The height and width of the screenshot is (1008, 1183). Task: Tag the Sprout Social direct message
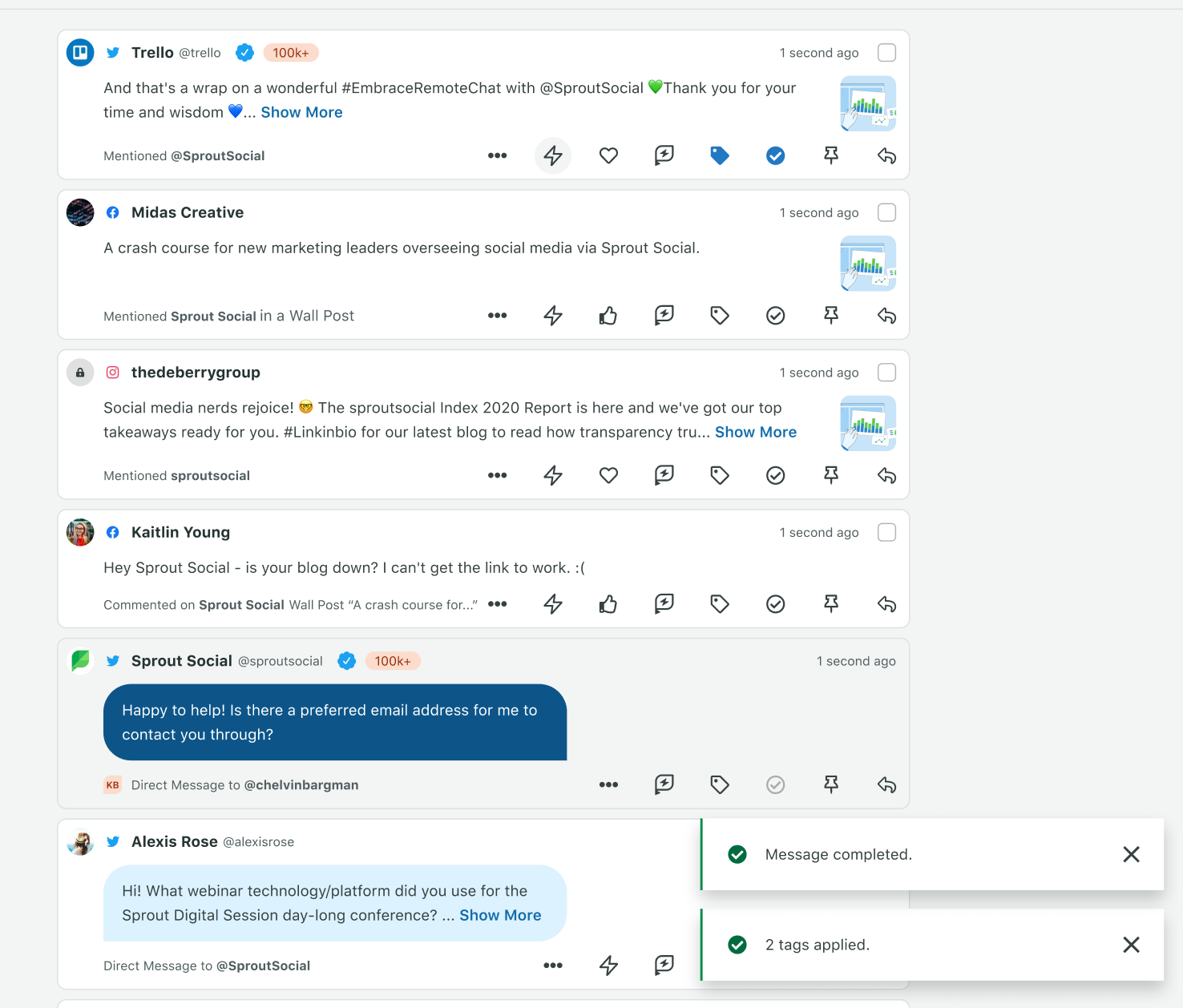click(720, 784)
